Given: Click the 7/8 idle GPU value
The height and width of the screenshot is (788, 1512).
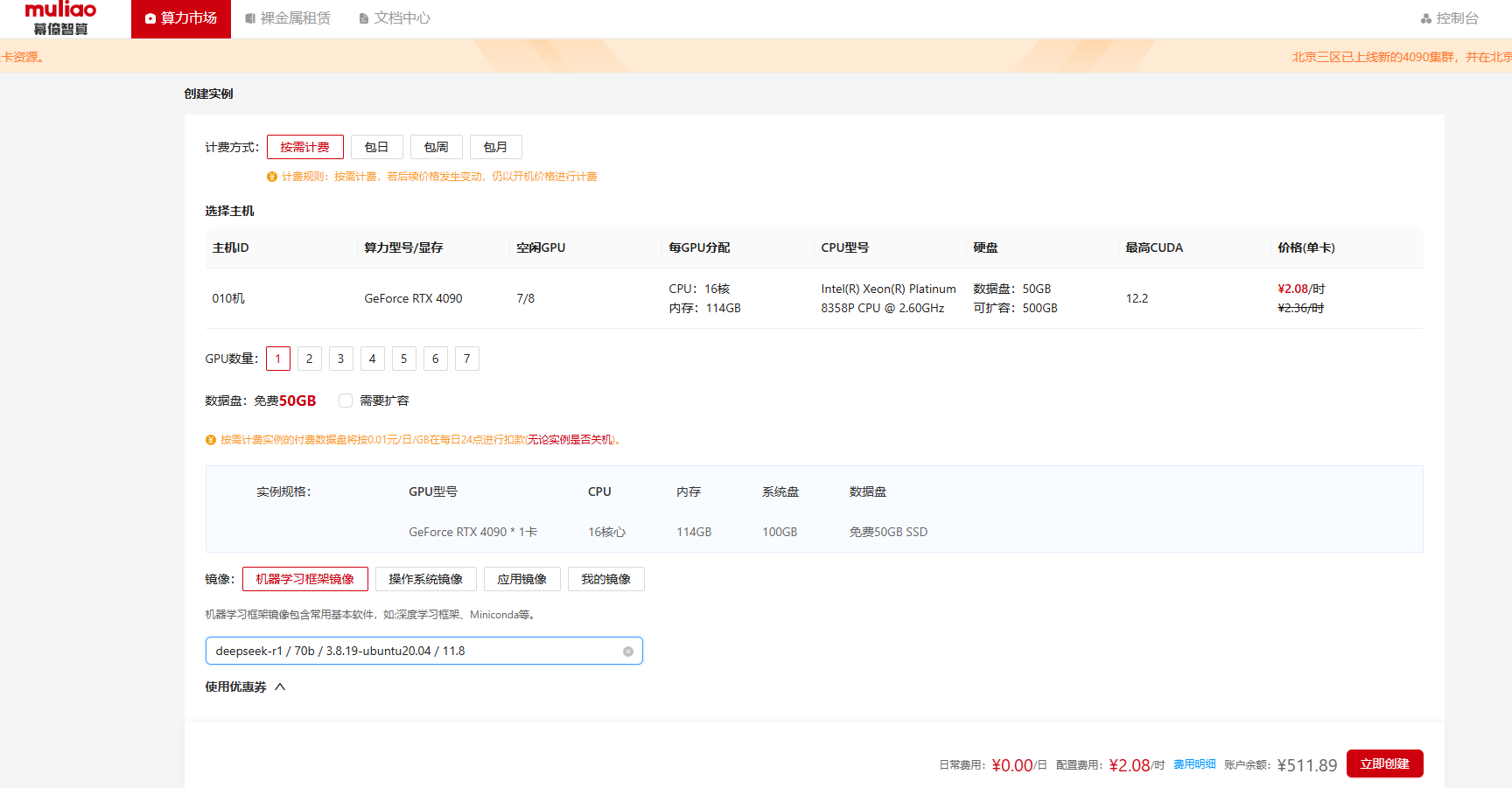Looking at the screenshot, I should (x=526, y=298).
